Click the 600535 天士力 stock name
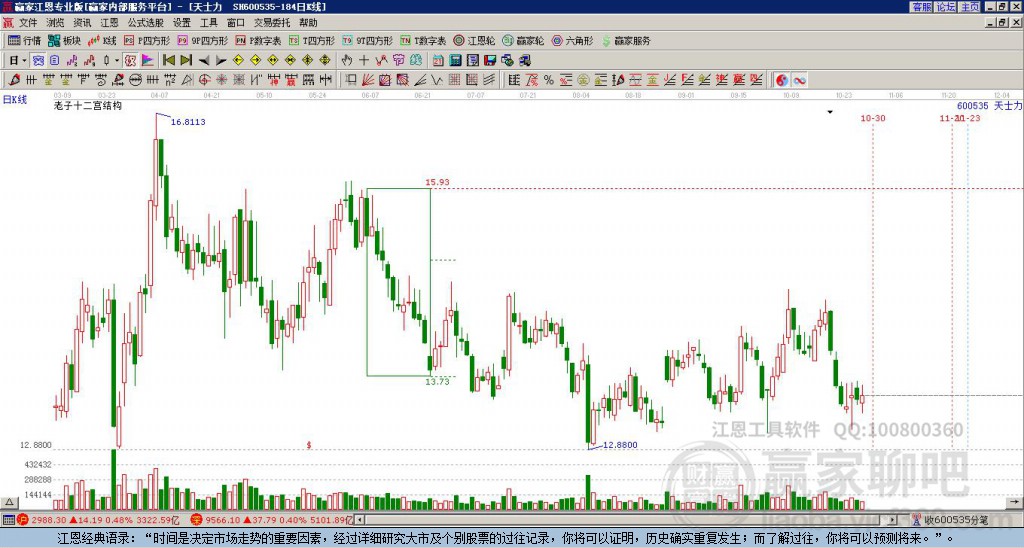Viewport: 1024px width, 548px height. [989, 106]
